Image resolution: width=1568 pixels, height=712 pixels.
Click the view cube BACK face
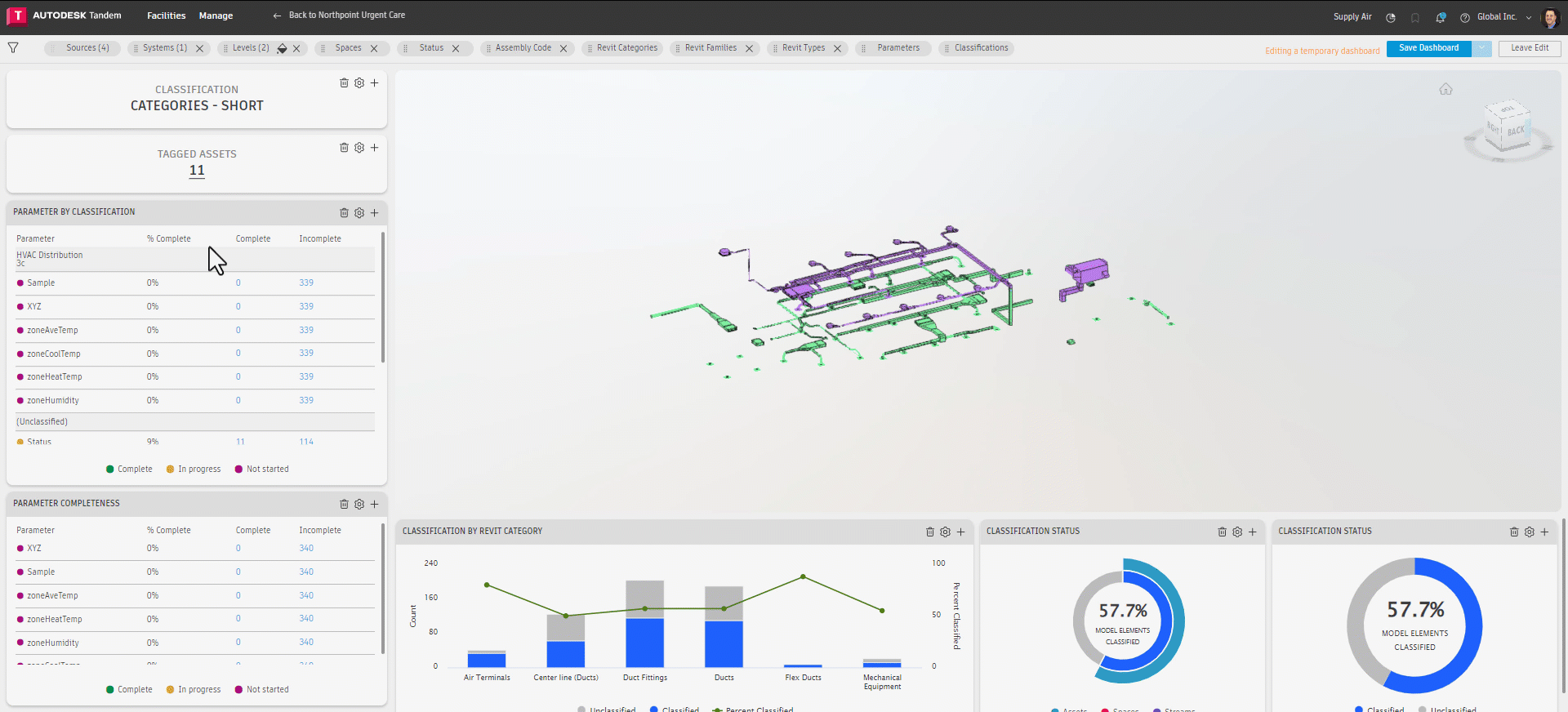click(1516, 131)
